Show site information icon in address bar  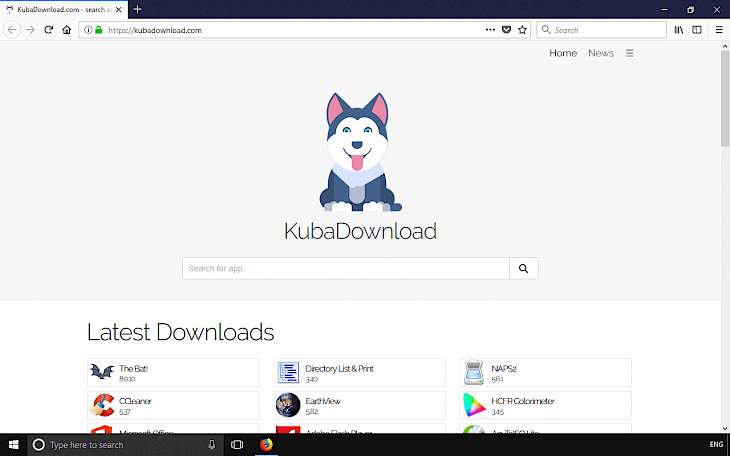[88, 30]
